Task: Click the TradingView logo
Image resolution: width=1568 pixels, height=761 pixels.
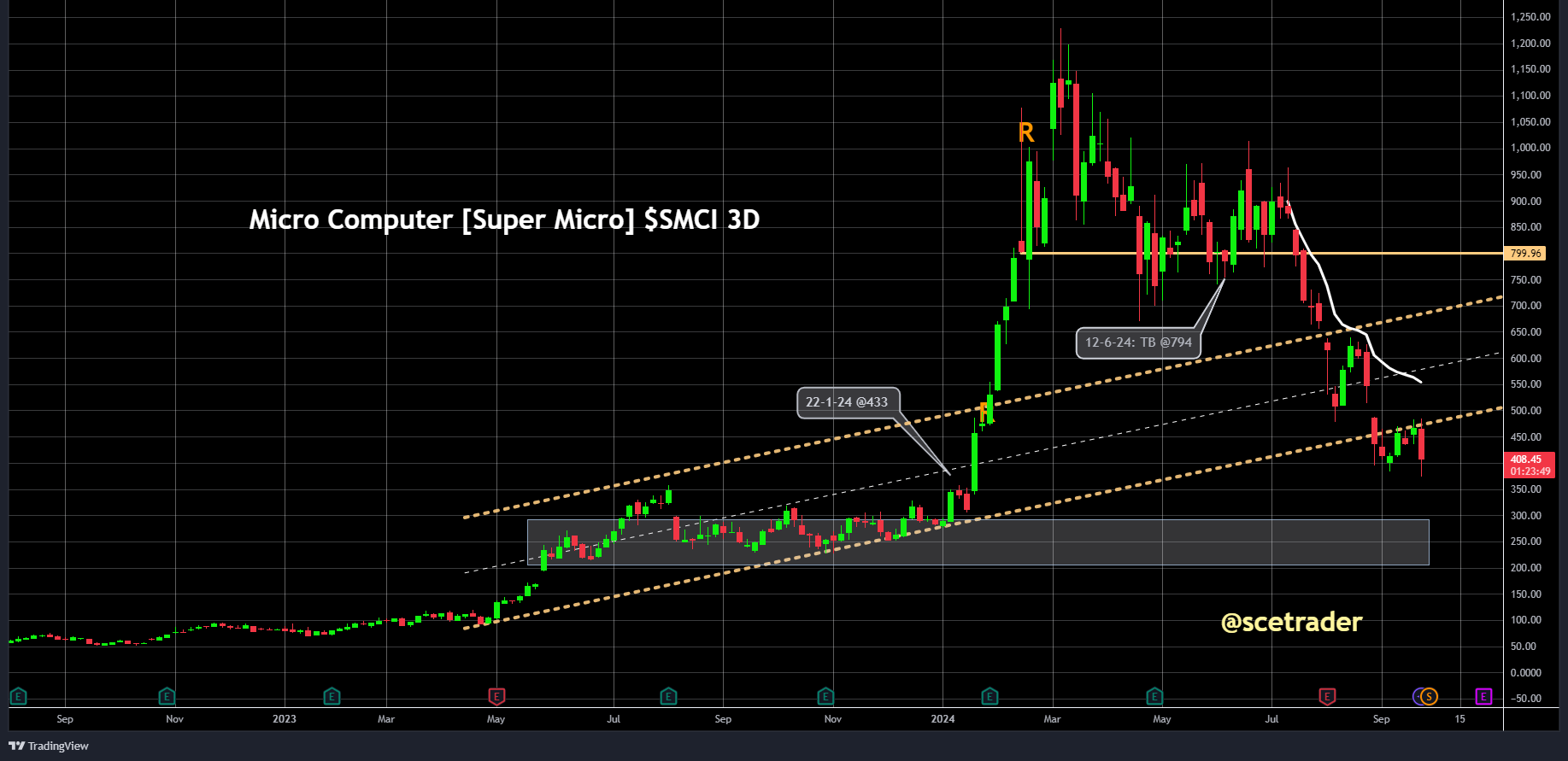Action: [49, 746]
